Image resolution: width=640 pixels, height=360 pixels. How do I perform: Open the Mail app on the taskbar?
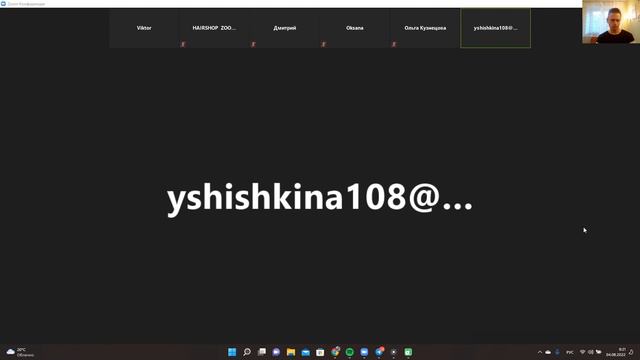coord(305,352)
